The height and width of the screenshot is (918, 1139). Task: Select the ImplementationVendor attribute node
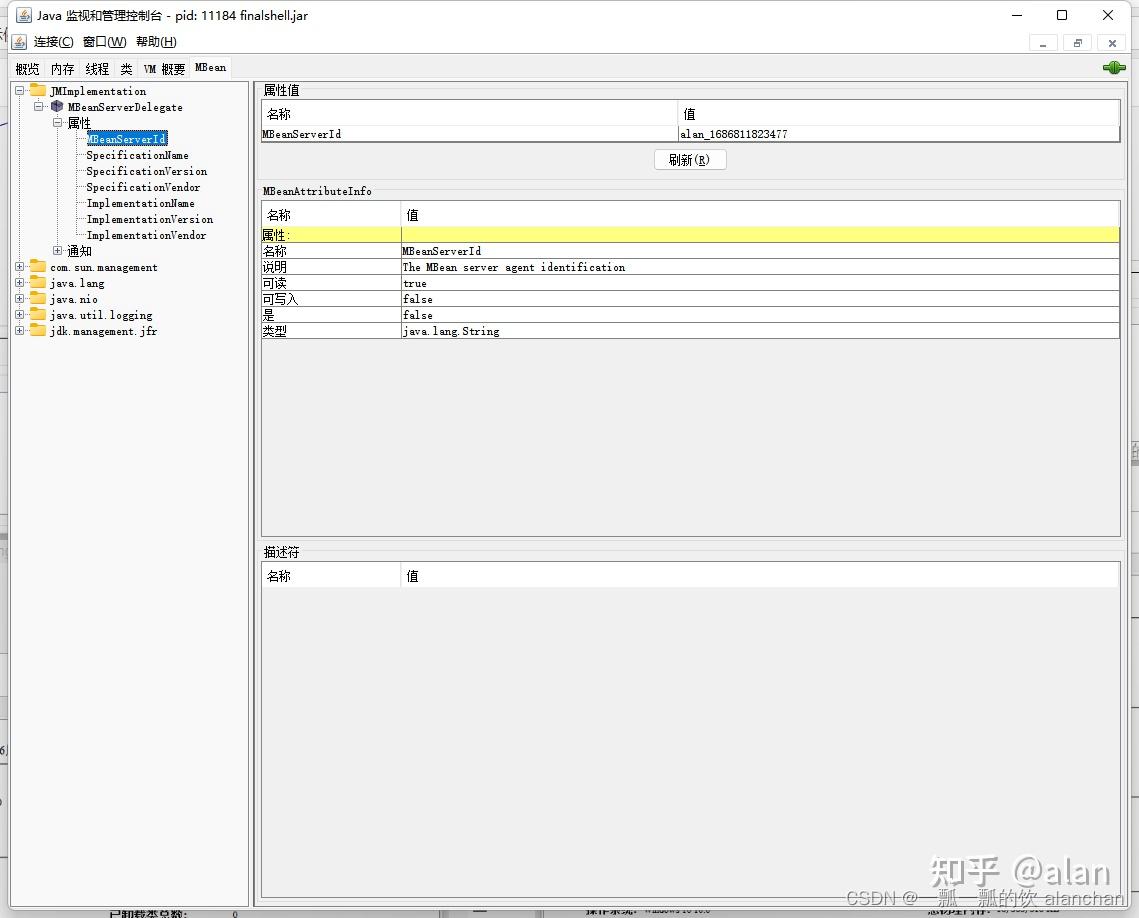pos(147,235)
